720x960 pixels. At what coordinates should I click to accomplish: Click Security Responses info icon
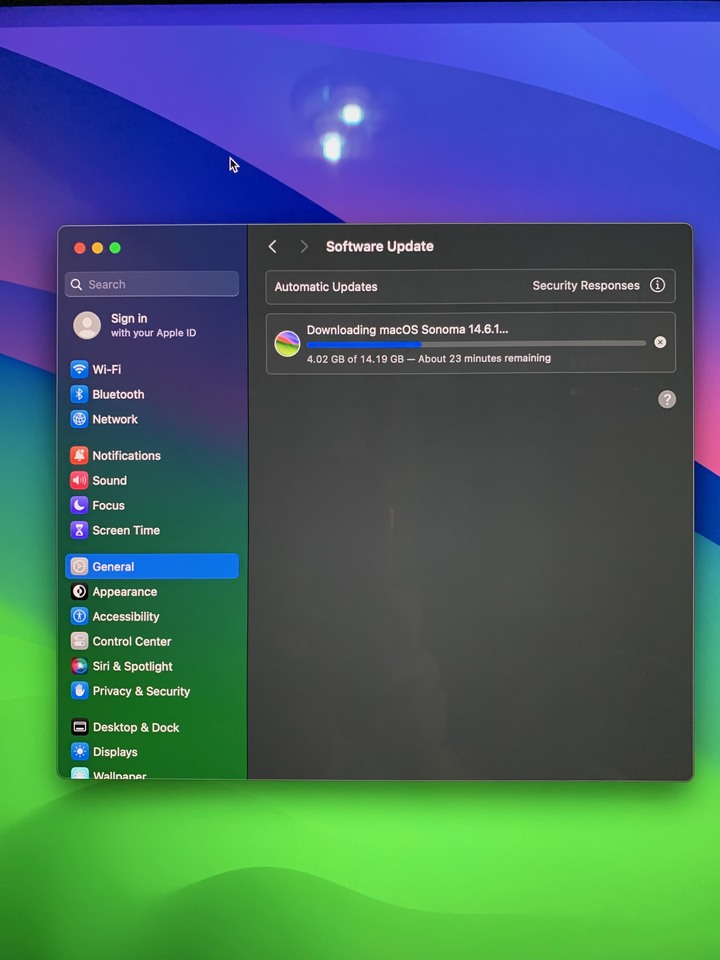click(657, 285)
